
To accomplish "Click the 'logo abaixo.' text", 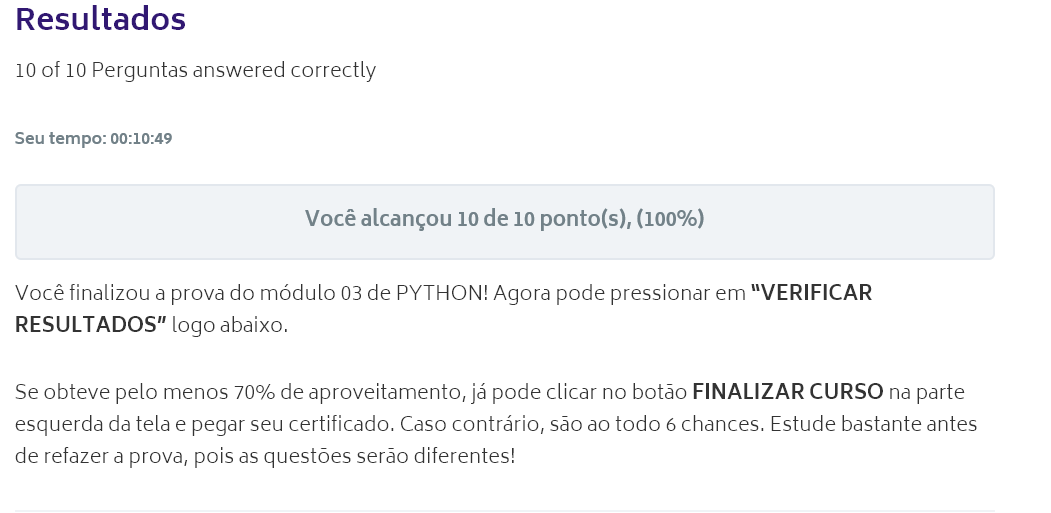I will [x=230, y=325].
